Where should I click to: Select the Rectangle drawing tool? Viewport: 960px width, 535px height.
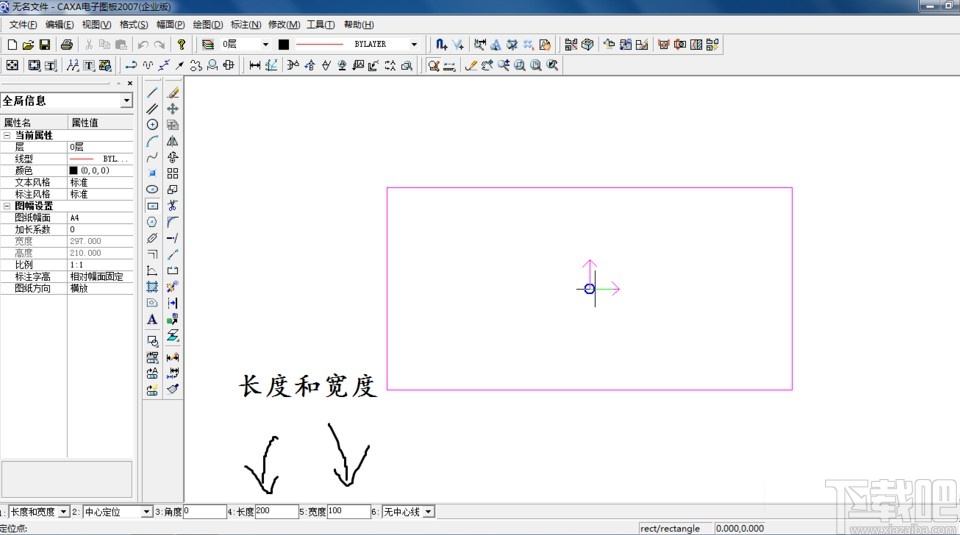point(152,206)
